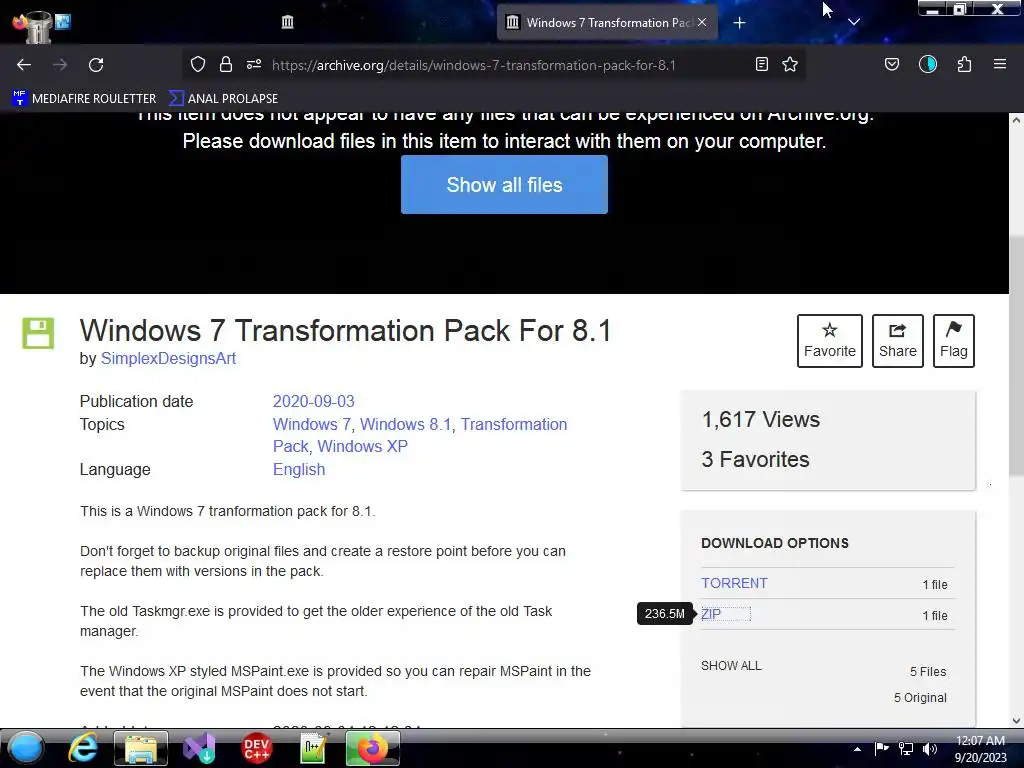The image size is (1024, 768).
Task: Open the Windows Start orb
Action: [x=26, y=748]
